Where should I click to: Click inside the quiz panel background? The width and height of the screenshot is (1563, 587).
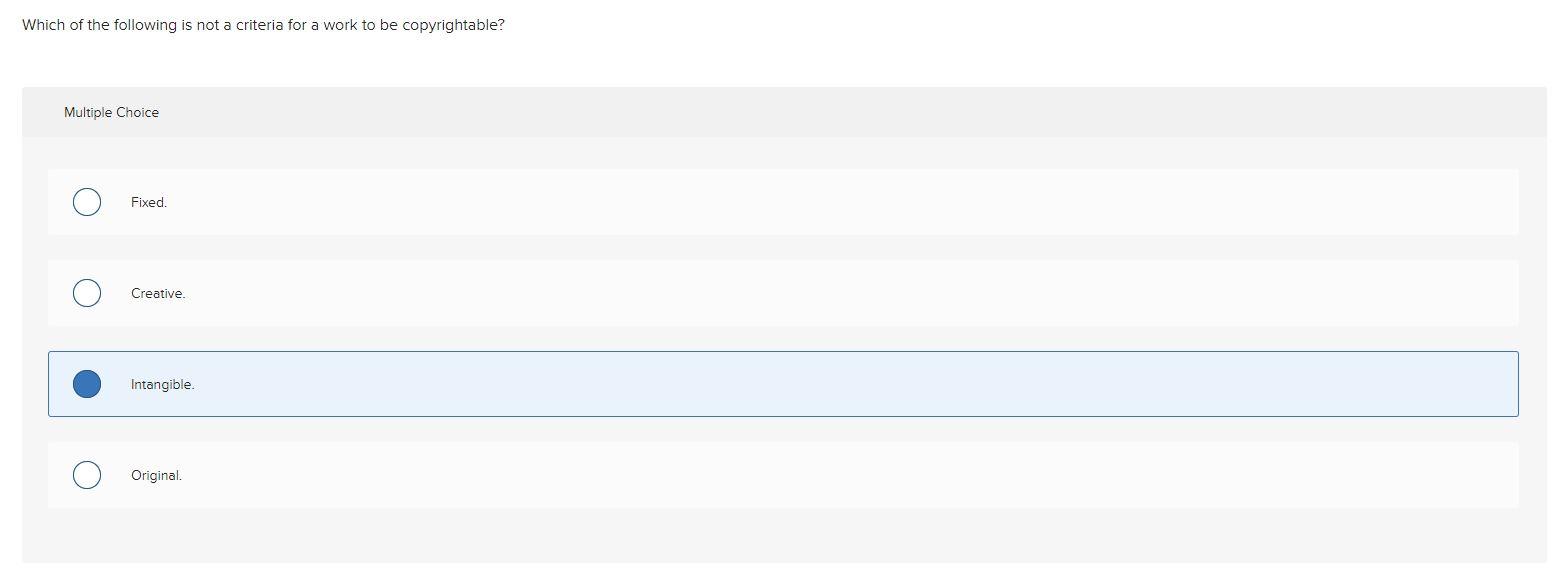(780, 540)
